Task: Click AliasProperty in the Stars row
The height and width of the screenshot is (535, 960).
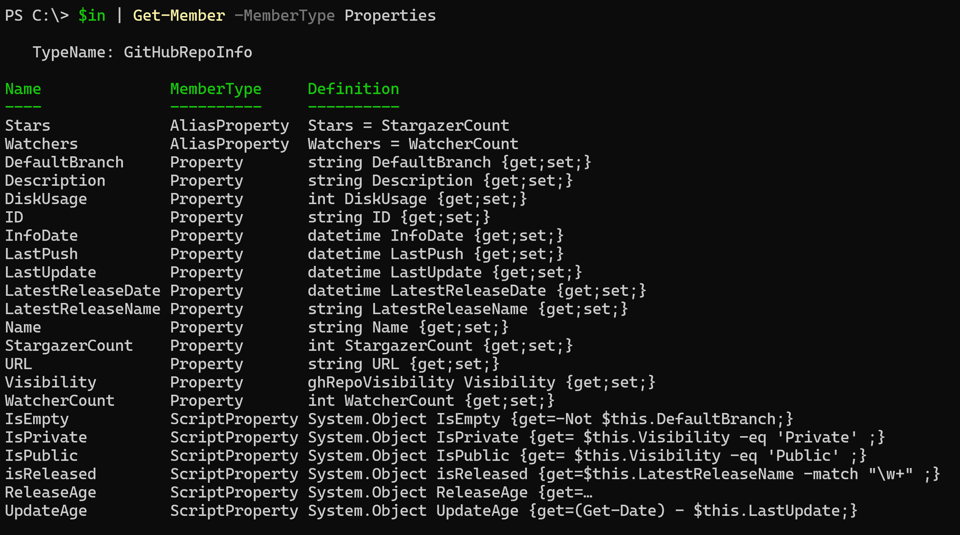Action: pos(230,126)
